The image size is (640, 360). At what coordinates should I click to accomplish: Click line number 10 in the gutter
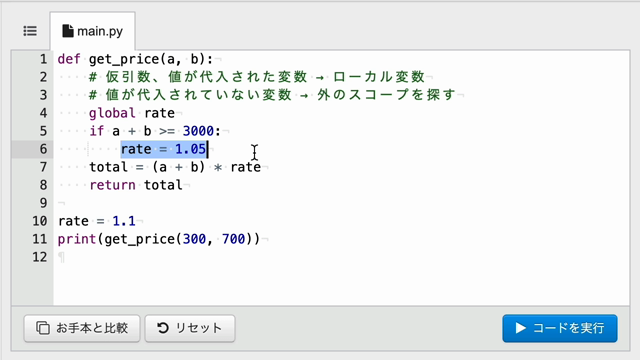click(40, 221)
